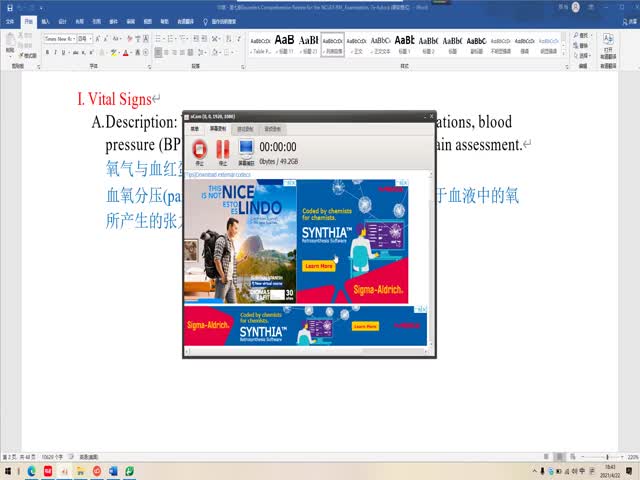Click the Save icon in Word title bar
The width and height of the screenshot is (640, 480).
(10, 7)
